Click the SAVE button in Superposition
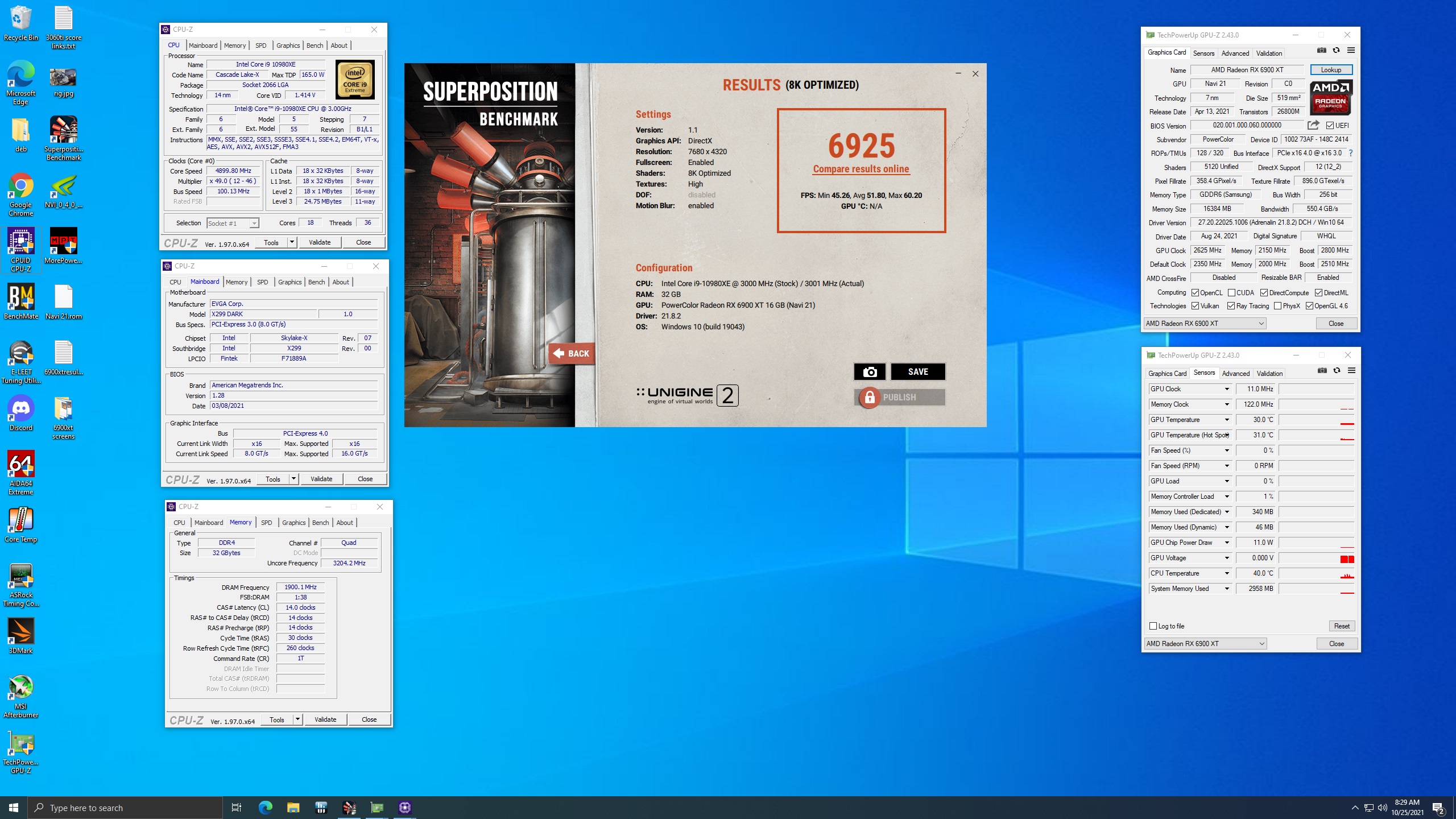The height and width of the screenshot is (819, 1456). pyautogui.click(x=918, y=371)
